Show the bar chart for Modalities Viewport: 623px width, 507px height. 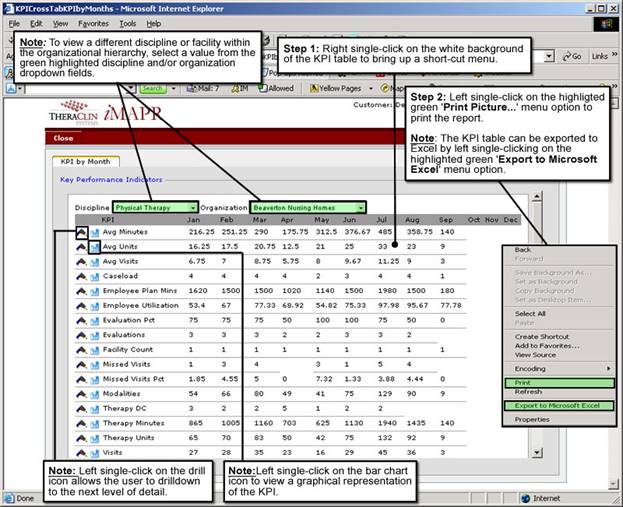94,395
